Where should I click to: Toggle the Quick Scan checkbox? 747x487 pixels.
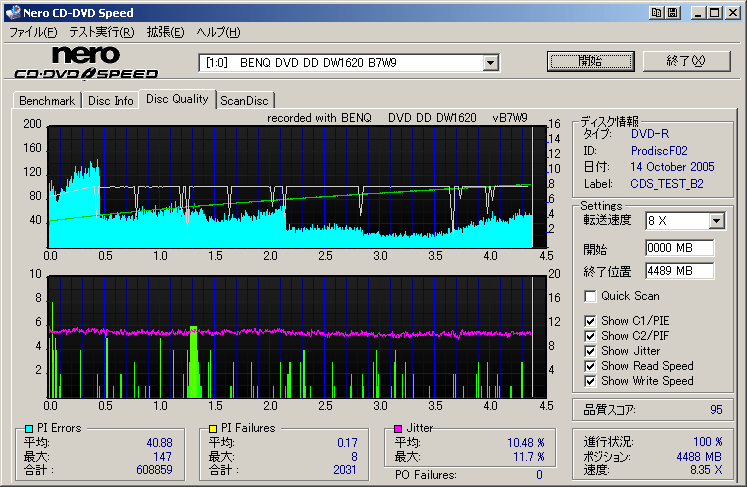coord(590,296)
